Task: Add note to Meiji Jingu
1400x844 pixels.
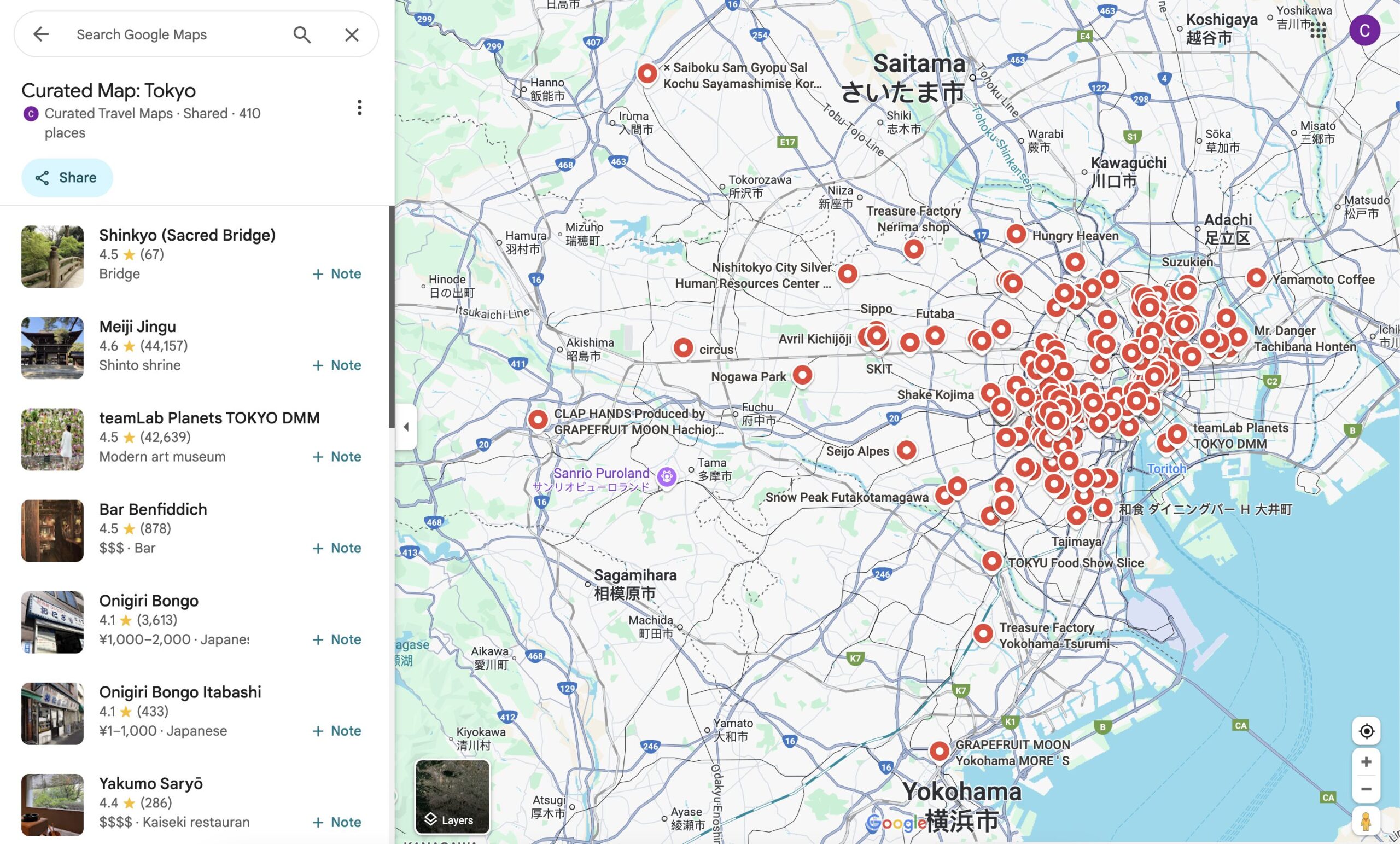Action: [337, 365]
